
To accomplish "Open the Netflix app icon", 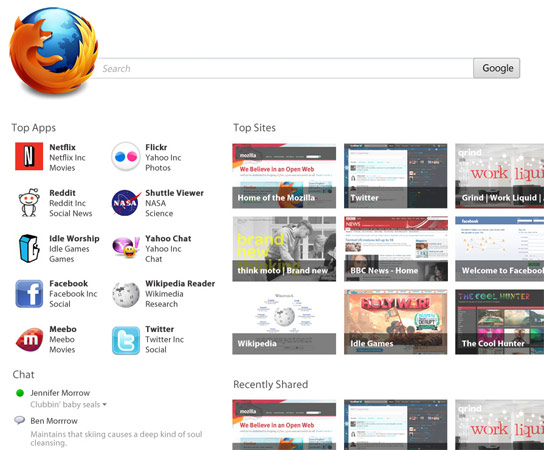I will [x=29, y=156].
